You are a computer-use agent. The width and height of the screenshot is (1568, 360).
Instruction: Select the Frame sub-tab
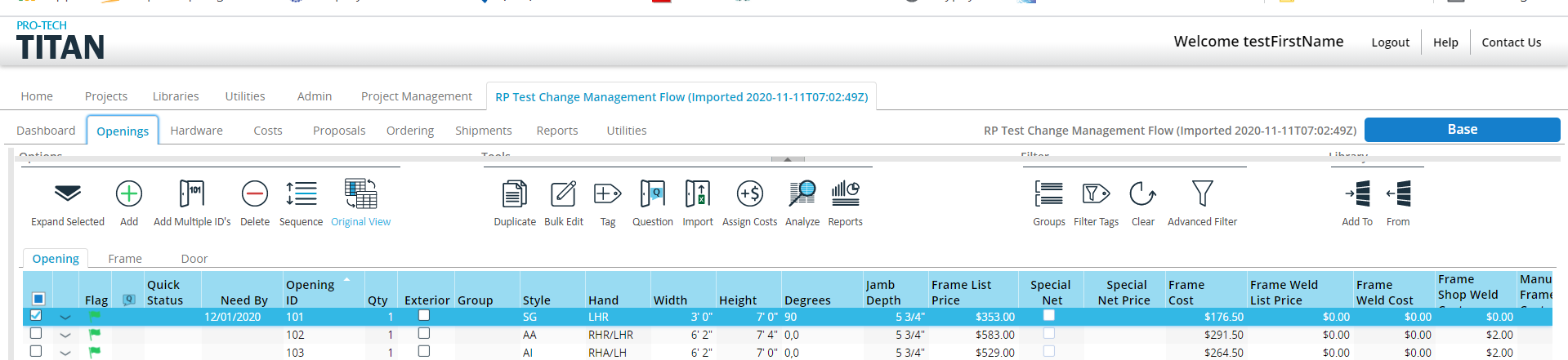point(125,259)
